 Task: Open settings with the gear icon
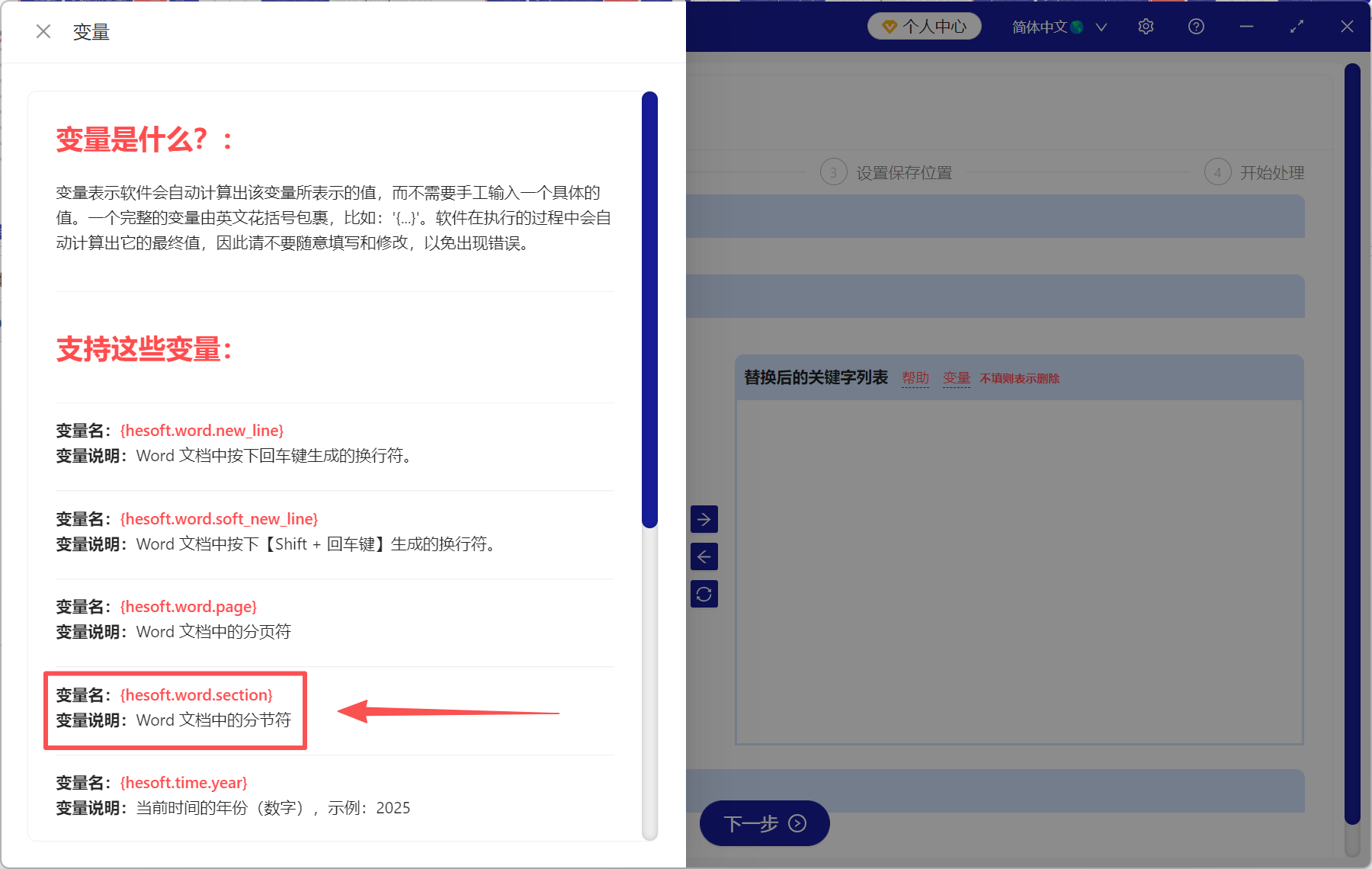coord(1146,26)
